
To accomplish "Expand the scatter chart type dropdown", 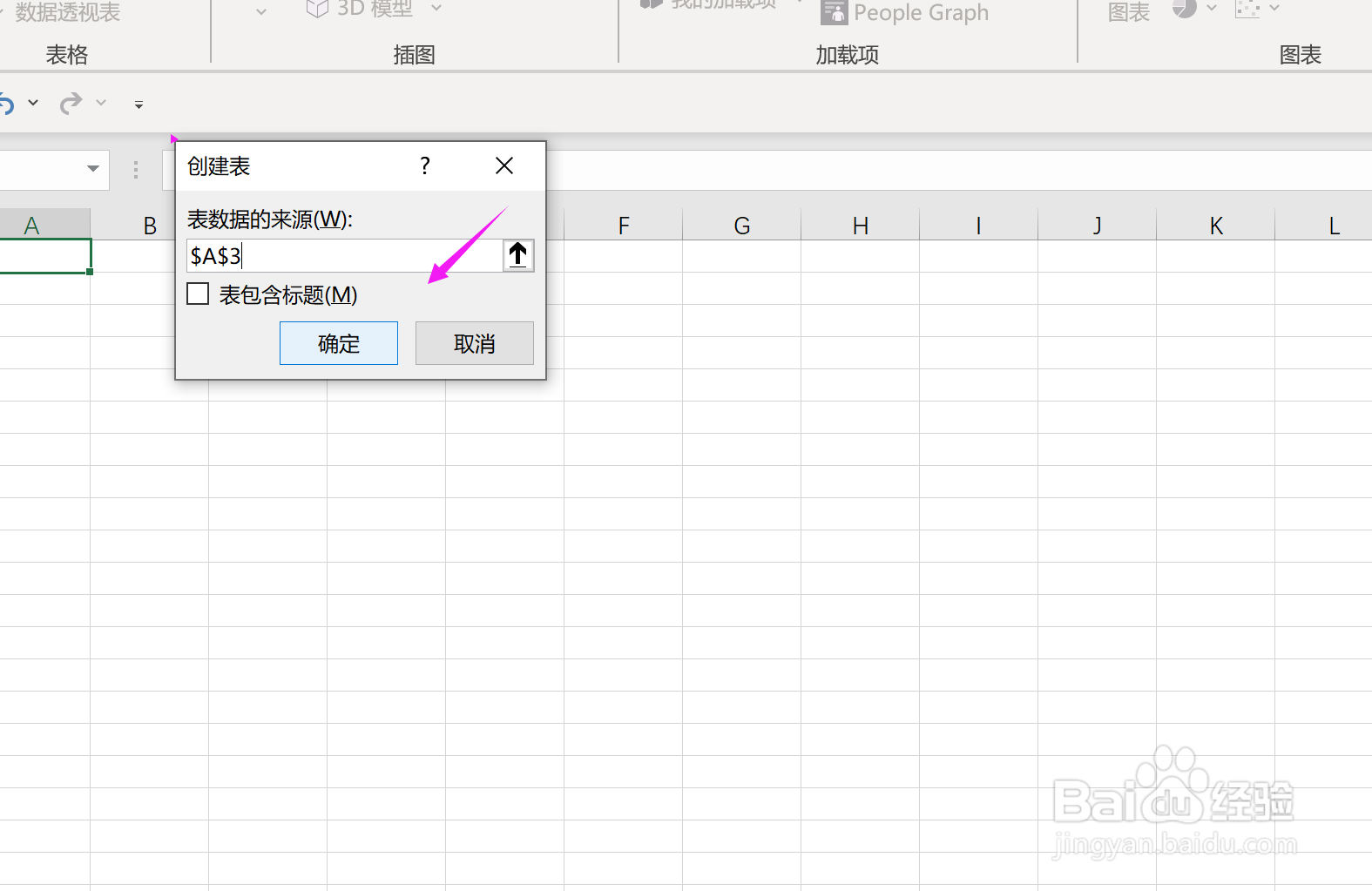I will (1274, 8).
